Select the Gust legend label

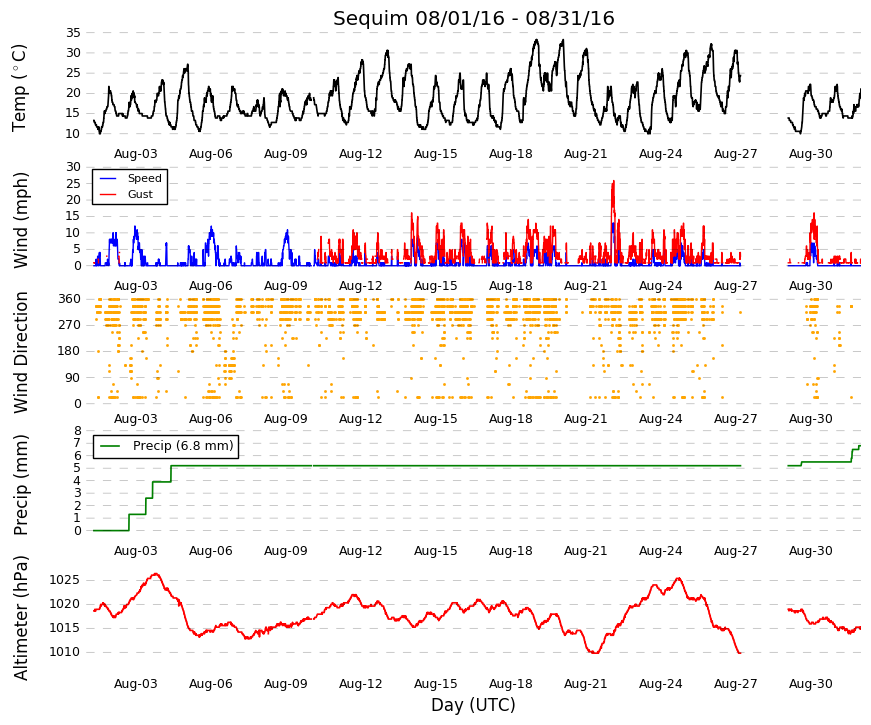(x=140, y=194)
